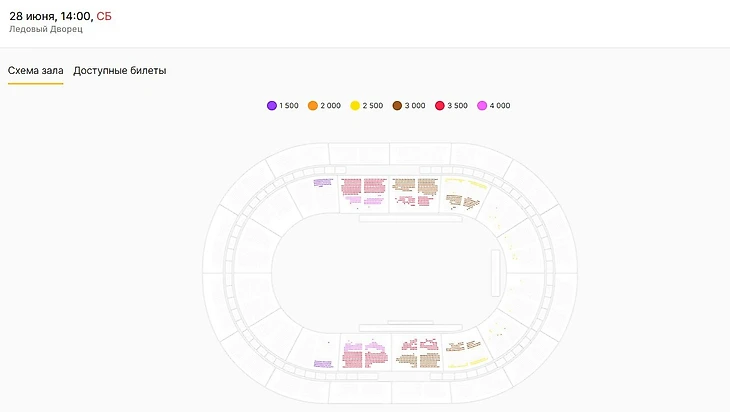Click the ice rink center area
The width and height of the screenshot is (730, 412).
point(380,272)
